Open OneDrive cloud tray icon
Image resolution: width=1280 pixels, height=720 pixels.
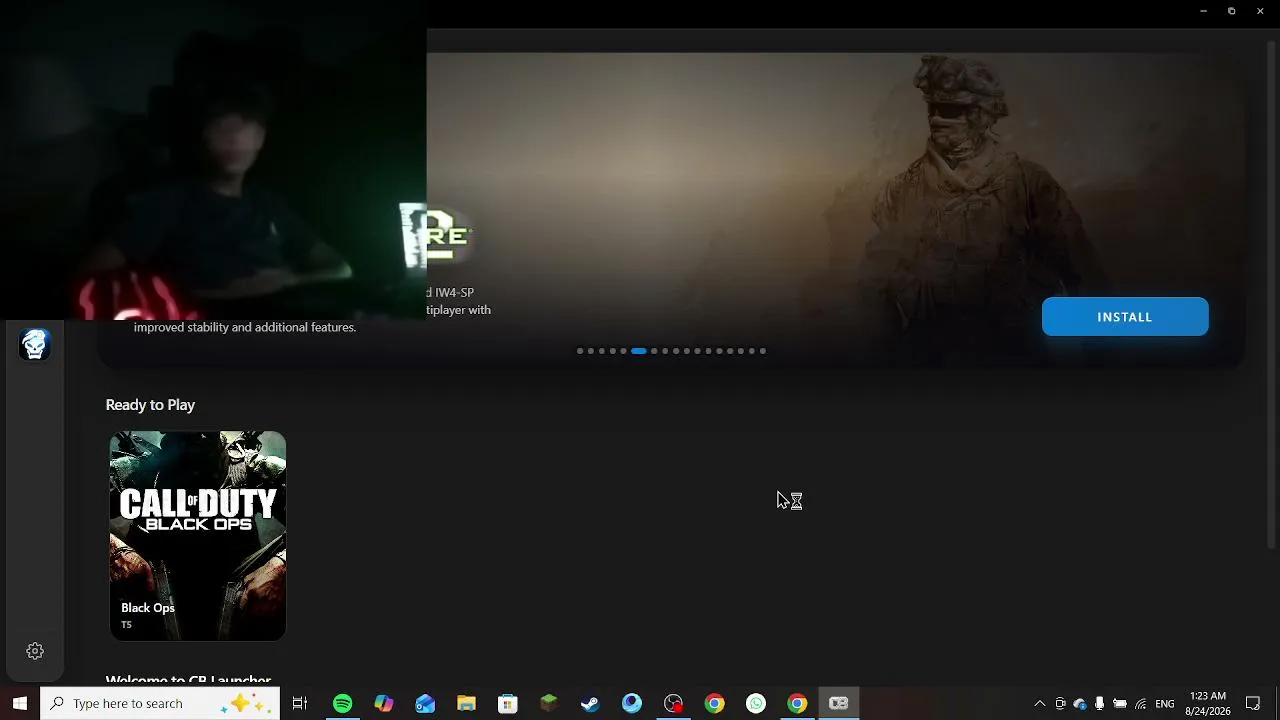1080,703
